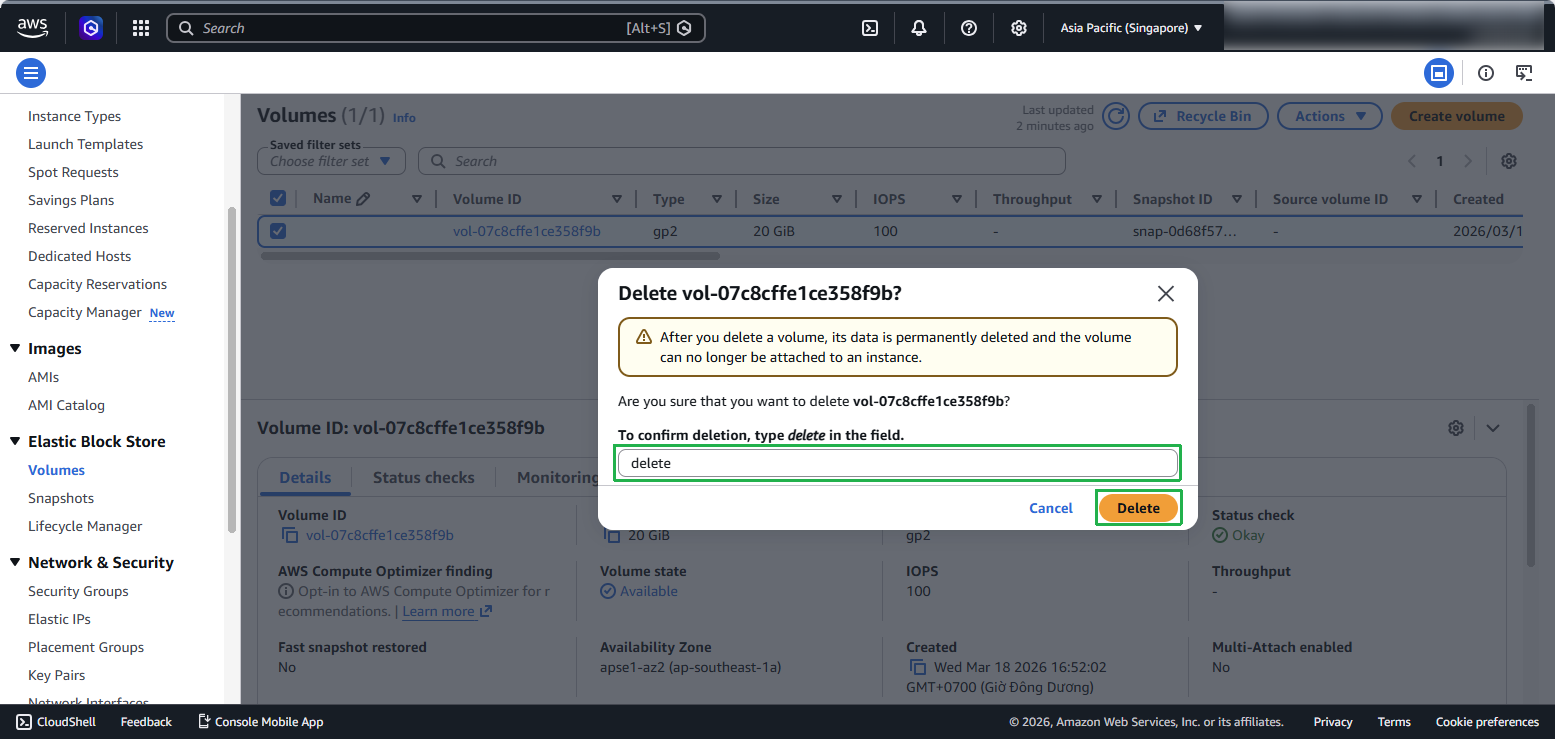Open AMIs in the sidebar
This screenshot has width=1555, height=739.
[x=44, y=377]
